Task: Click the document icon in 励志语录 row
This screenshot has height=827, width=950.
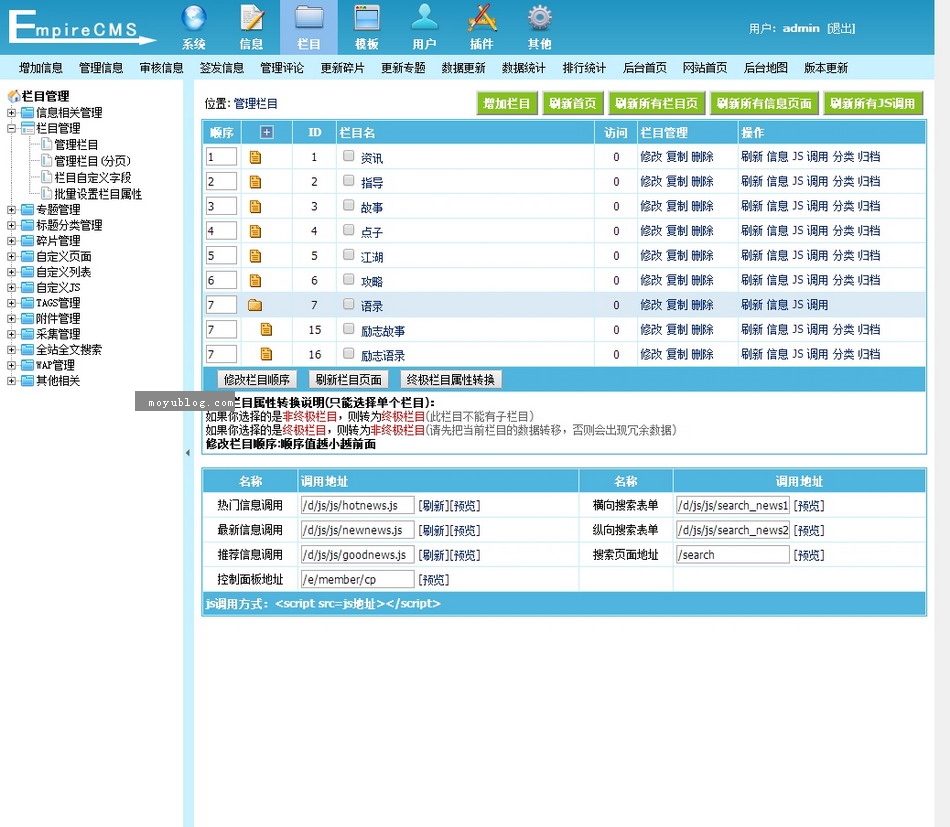Action: point(266,354)
